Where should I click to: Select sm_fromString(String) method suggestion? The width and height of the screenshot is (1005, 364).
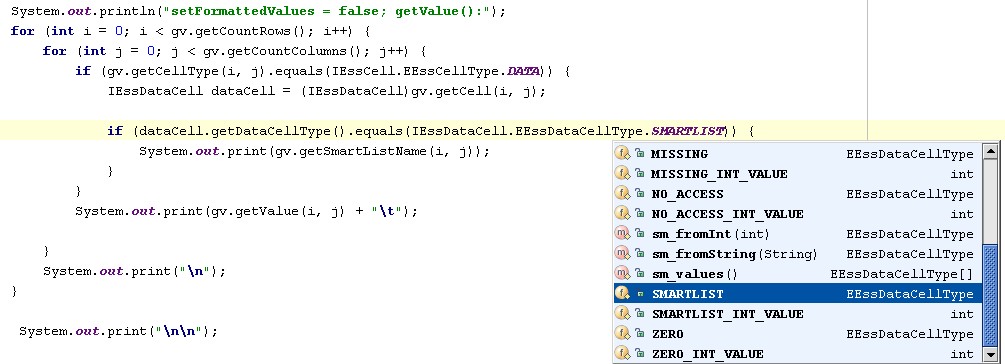pyautogui.click(x=797, y=254)
